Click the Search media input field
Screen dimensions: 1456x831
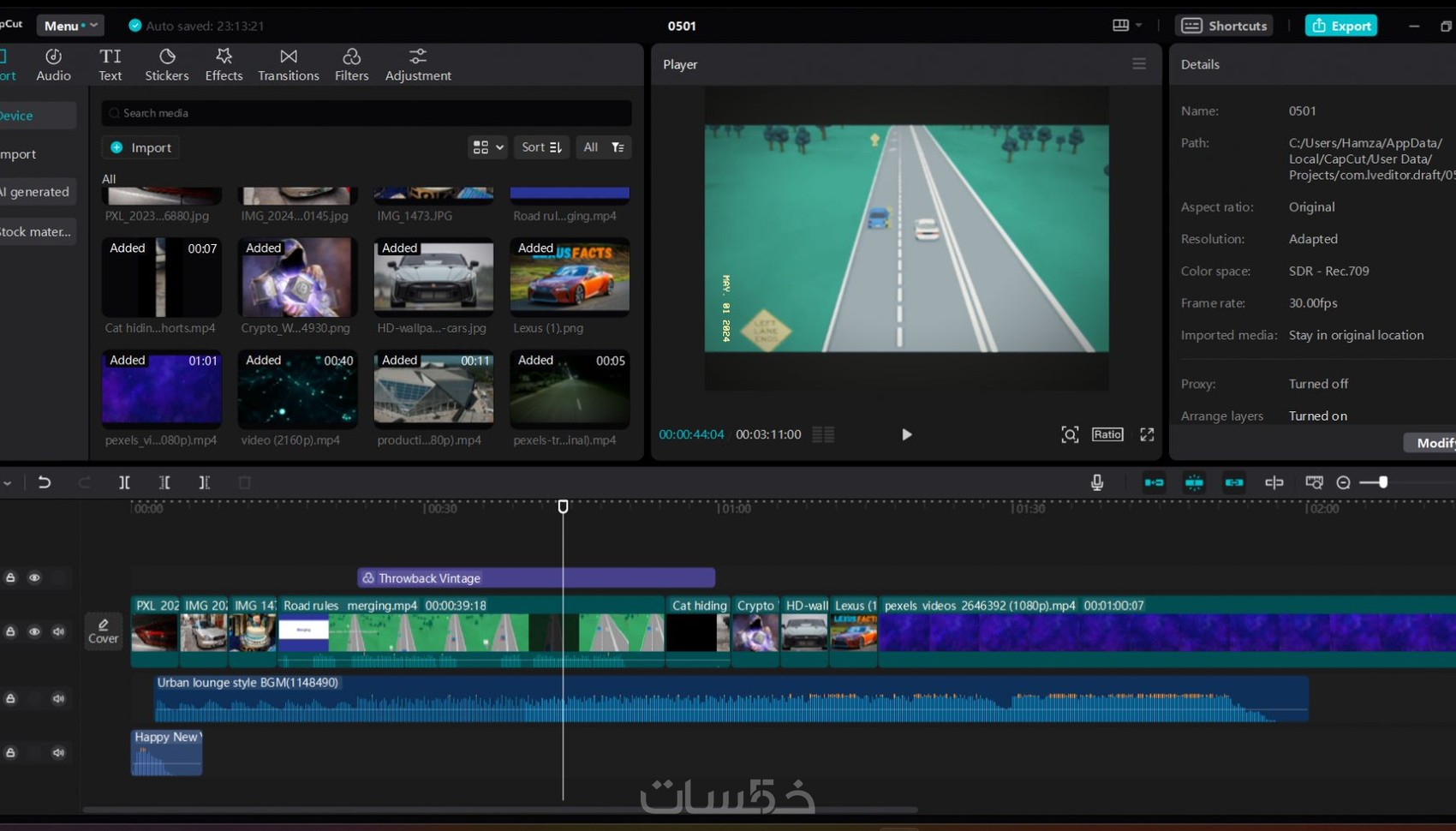(x=368, y=113)
